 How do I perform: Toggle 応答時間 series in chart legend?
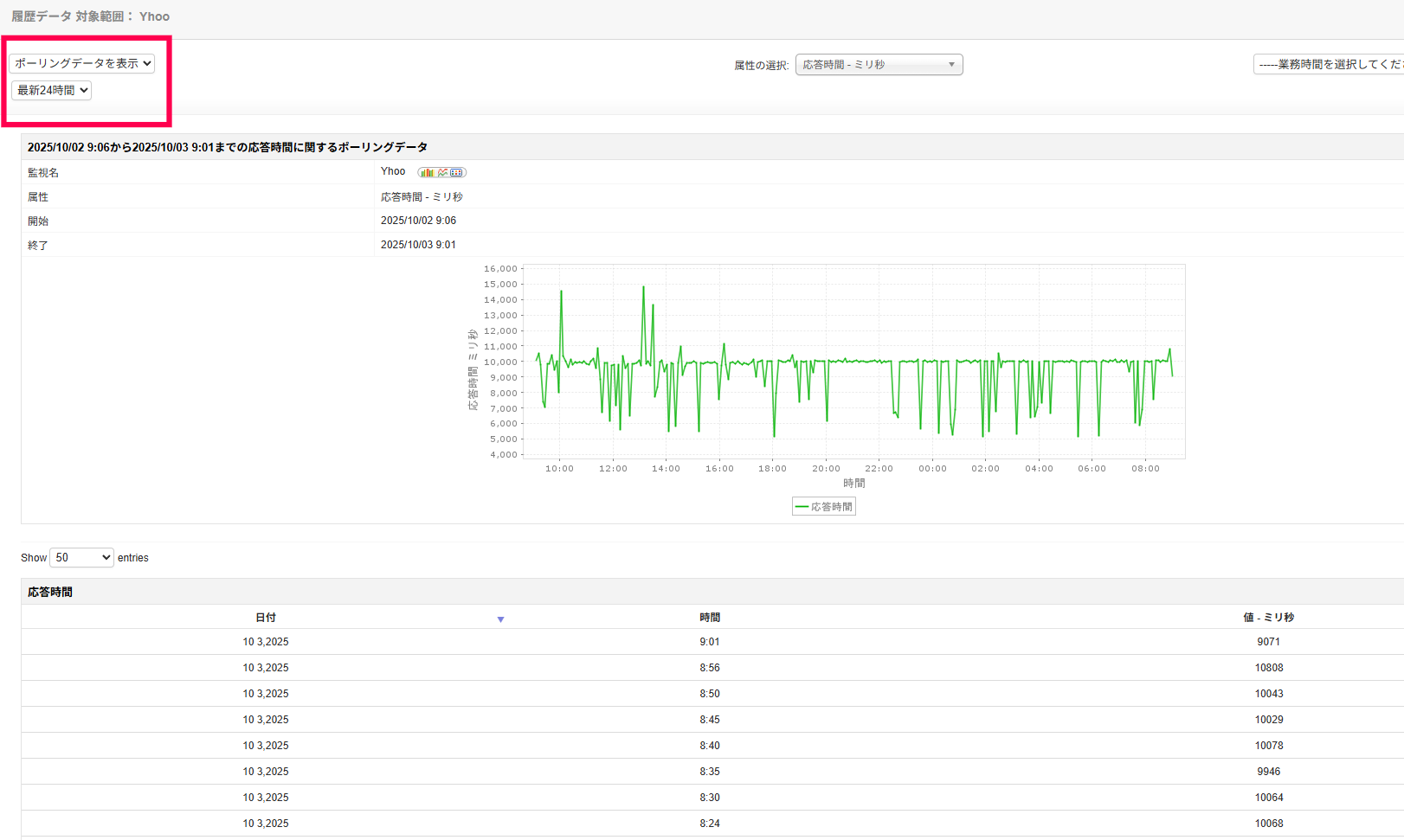tap(824, 507)
